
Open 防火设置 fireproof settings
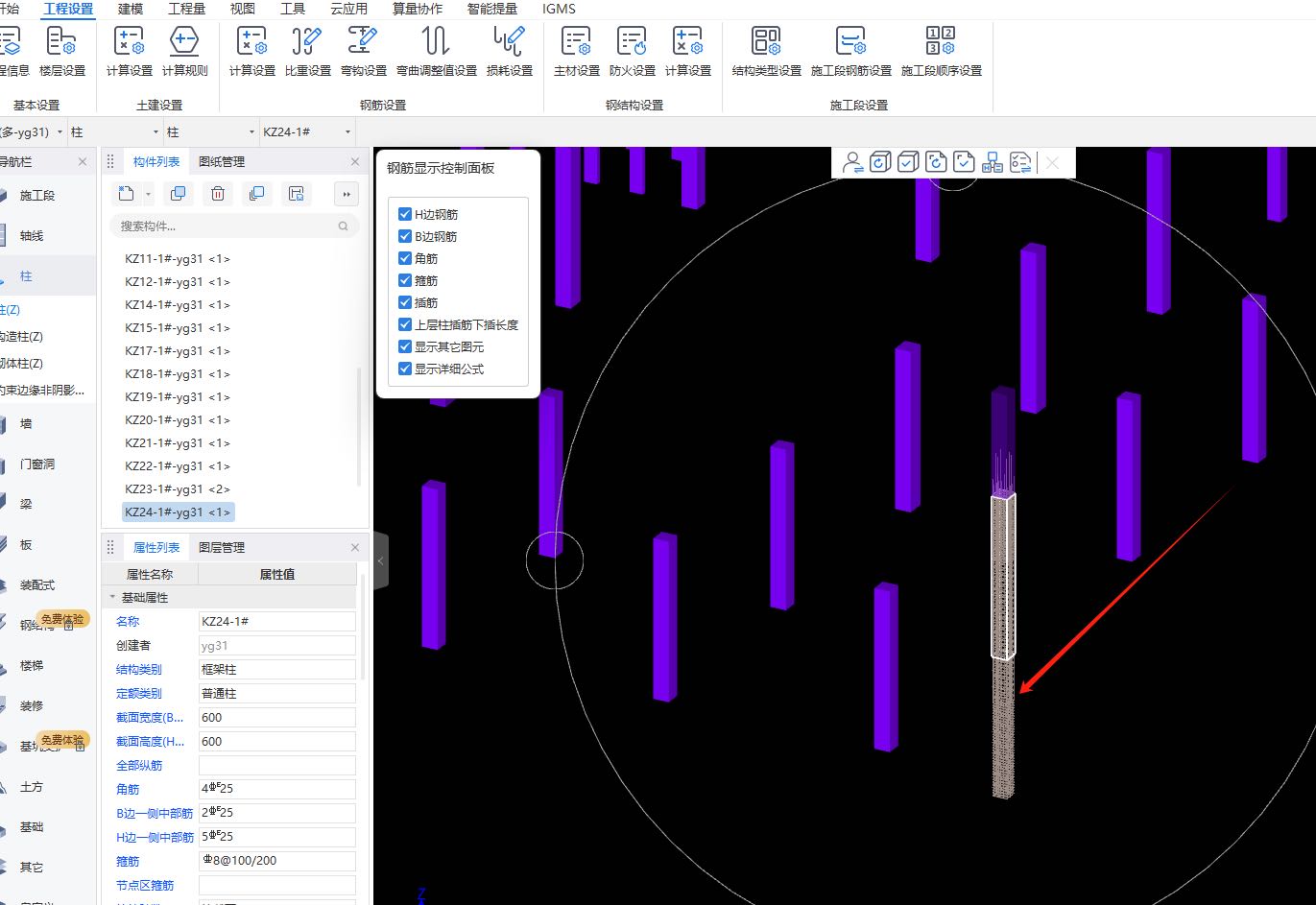click(632, 52)
